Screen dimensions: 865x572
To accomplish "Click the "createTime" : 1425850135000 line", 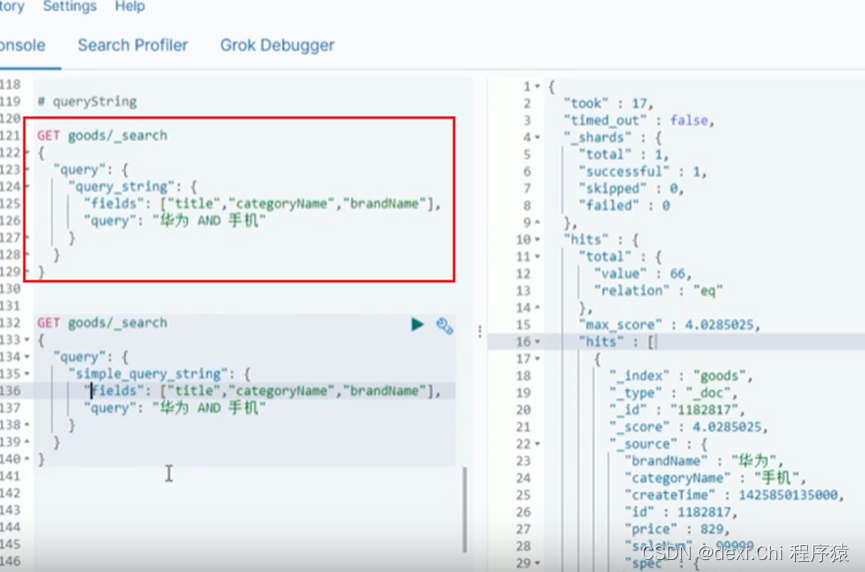I will coord(734,495).
